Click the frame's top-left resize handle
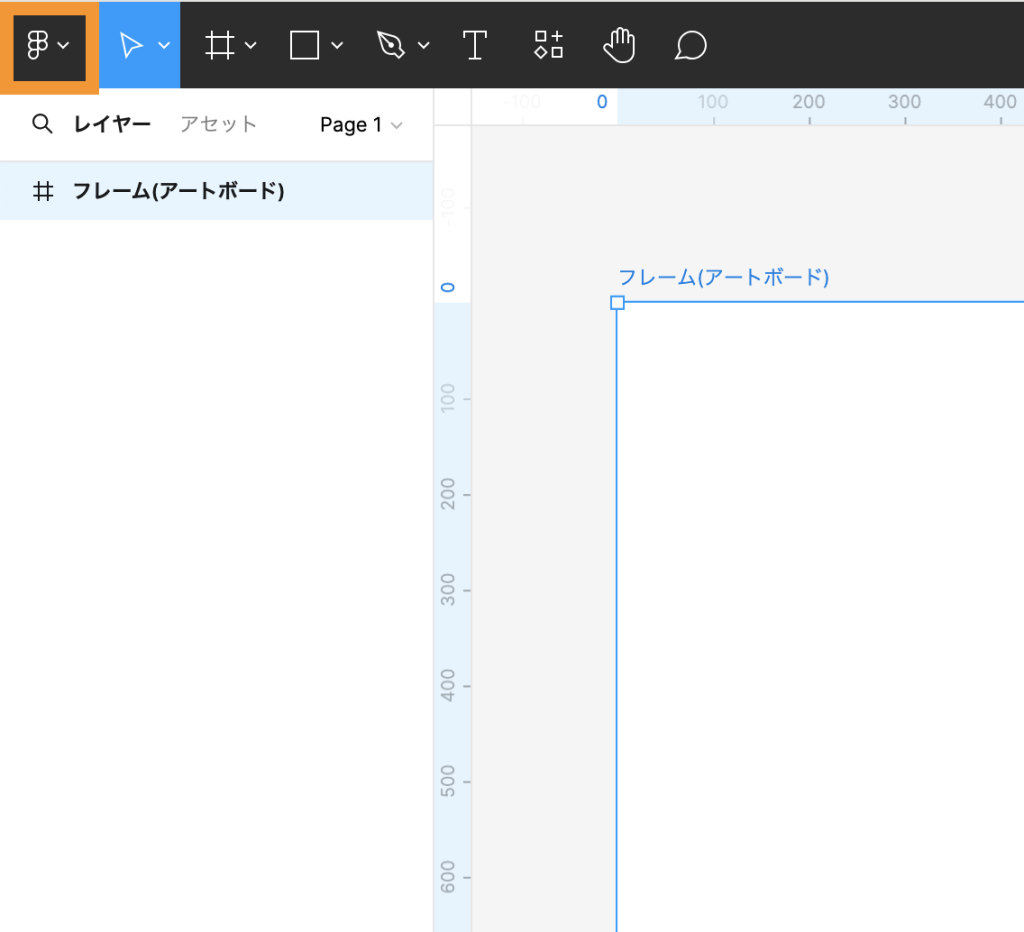 tap(617, 302)
